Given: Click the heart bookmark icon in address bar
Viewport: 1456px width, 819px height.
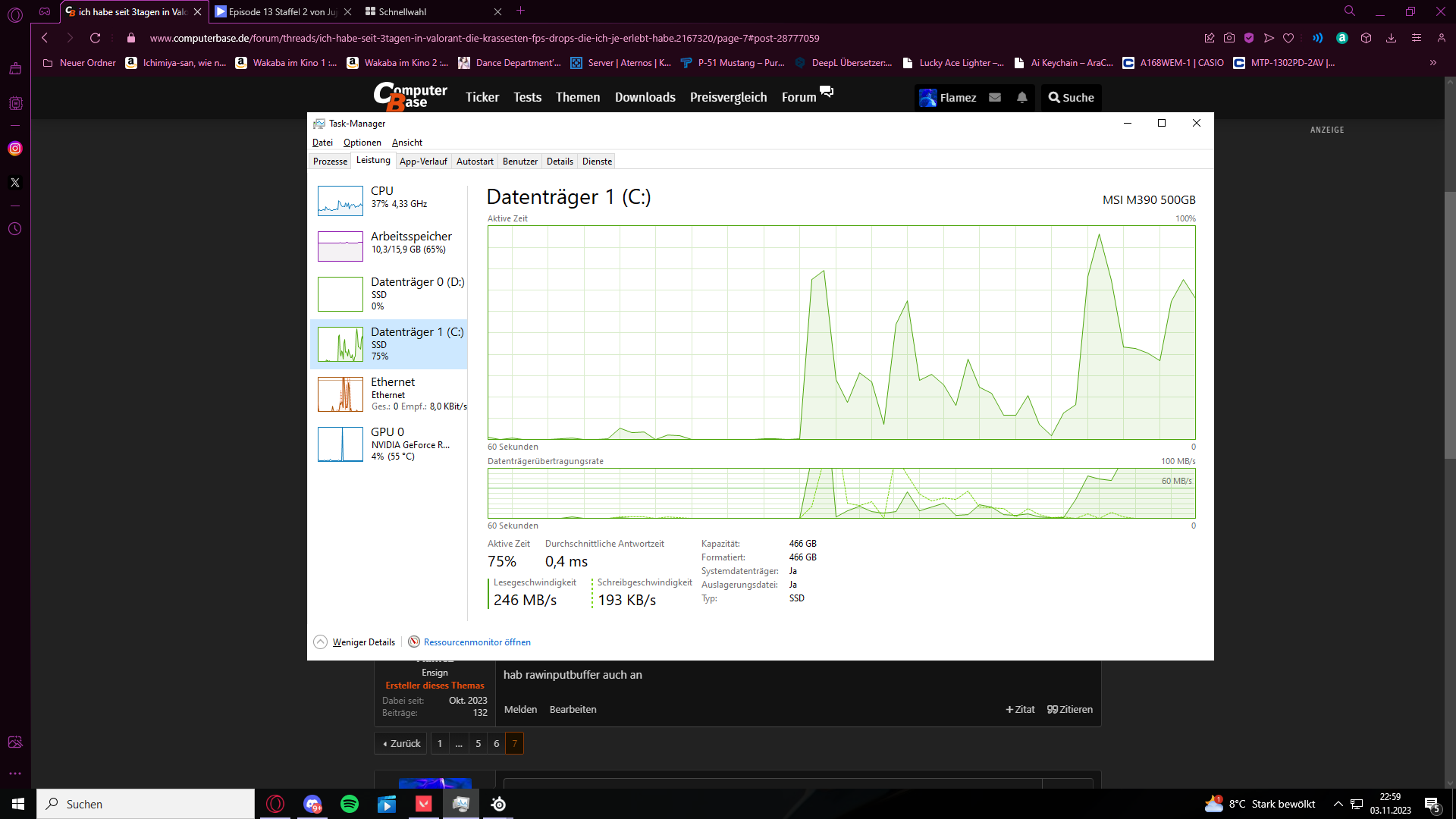Looking at the screenshot, I should pos(1288,38).
